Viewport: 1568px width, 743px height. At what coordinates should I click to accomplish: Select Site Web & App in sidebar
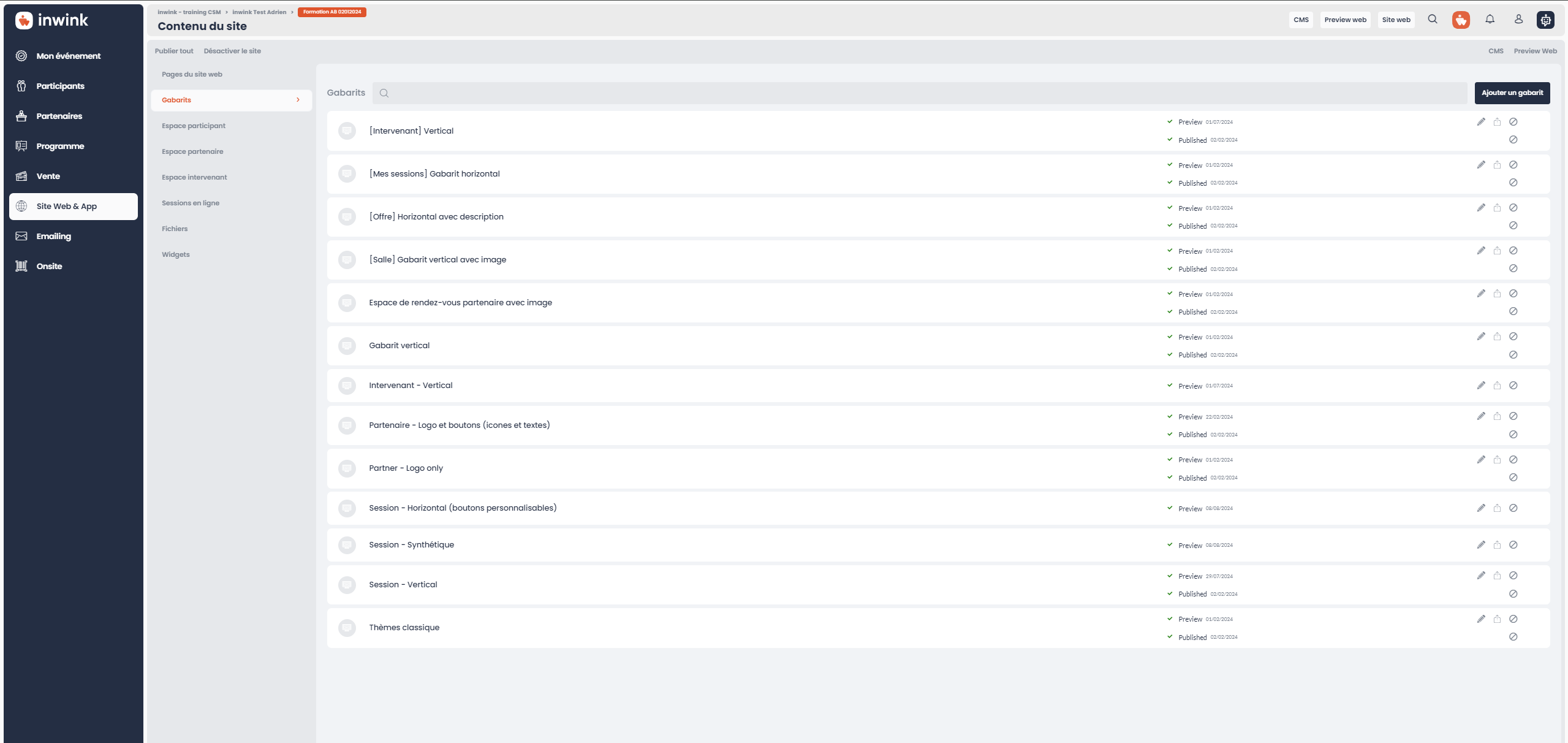[74, 207]
